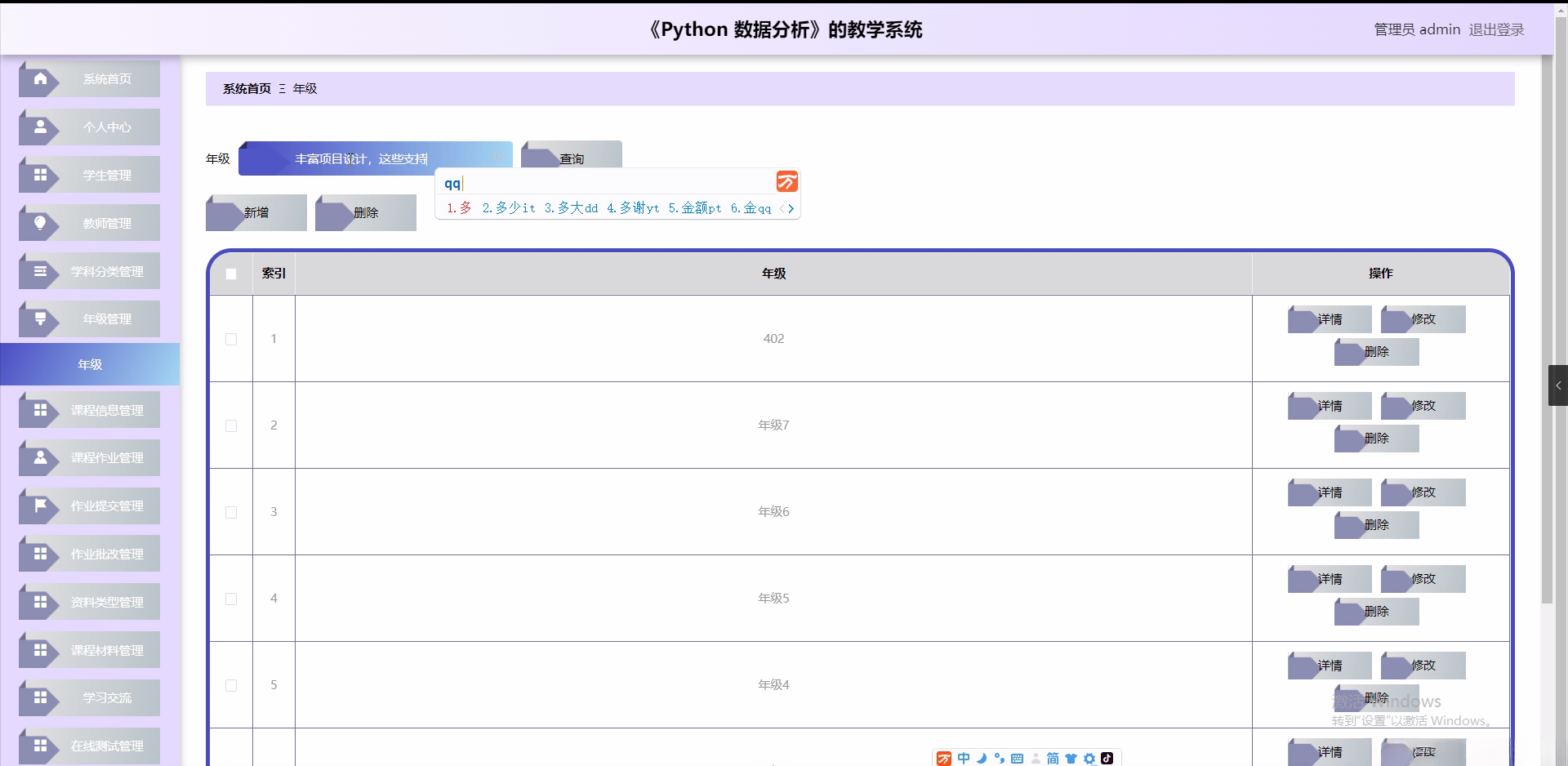Enable night mode via the moon icon
This screenshot has width=1568, height=766.
[982, 759]
